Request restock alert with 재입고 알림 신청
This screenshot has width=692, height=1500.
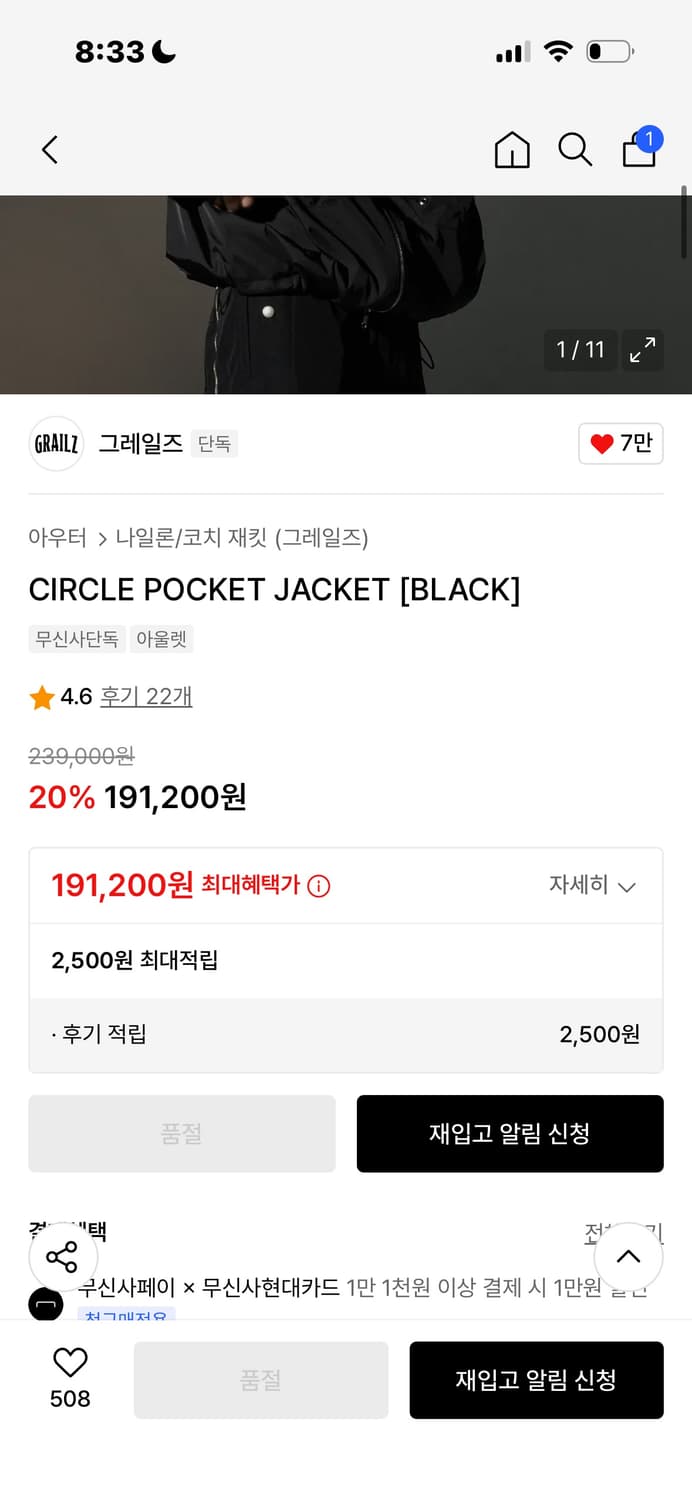point(510,1134)
